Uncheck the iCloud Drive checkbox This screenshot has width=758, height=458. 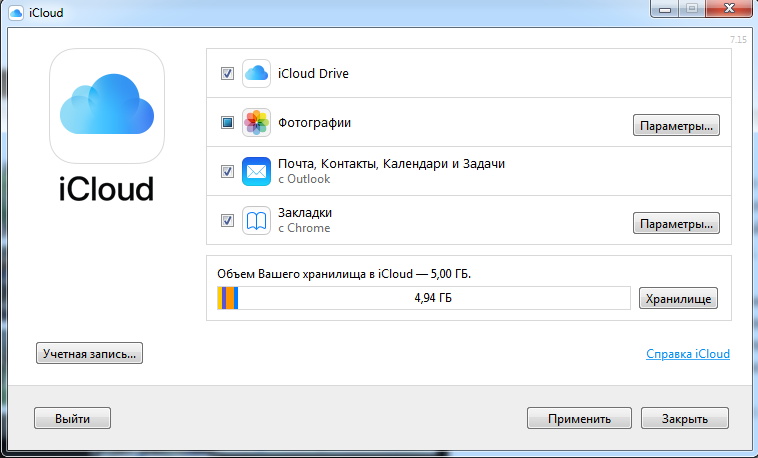[x=227, y=74]
